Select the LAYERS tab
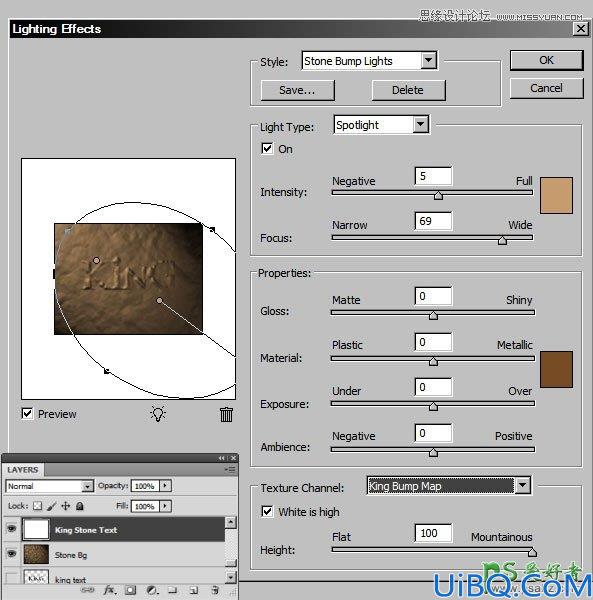This screenshot has width=593, height=600. click(x=23, y=470)
